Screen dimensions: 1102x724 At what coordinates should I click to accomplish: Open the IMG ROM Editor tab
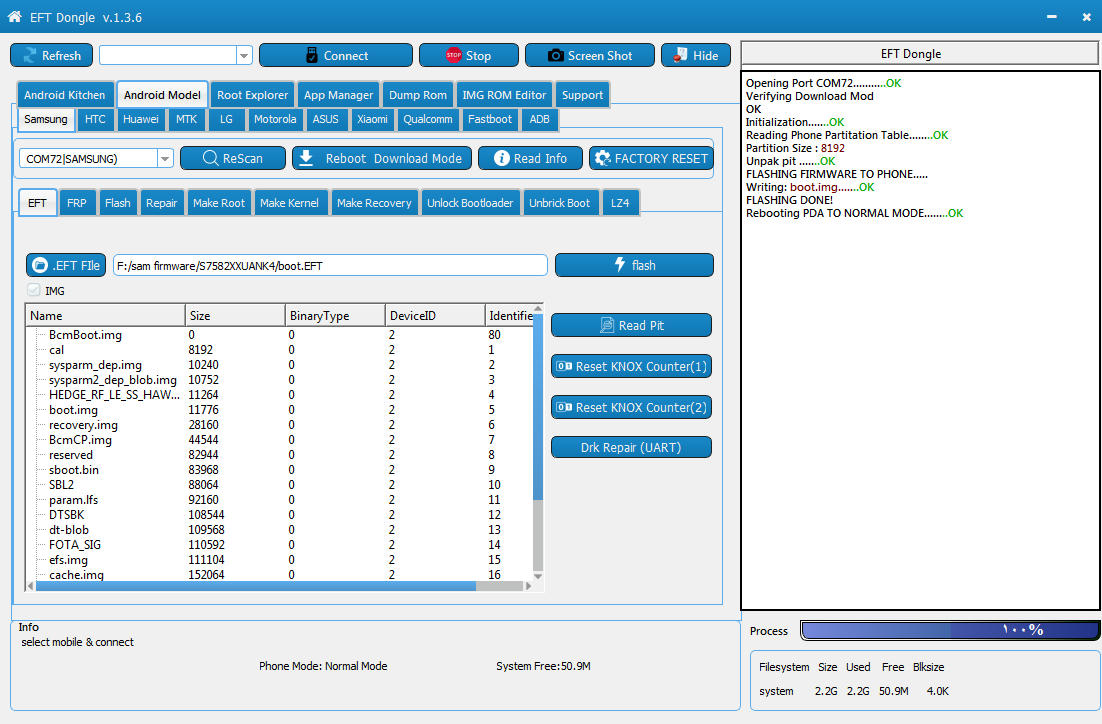coord(504,95)
